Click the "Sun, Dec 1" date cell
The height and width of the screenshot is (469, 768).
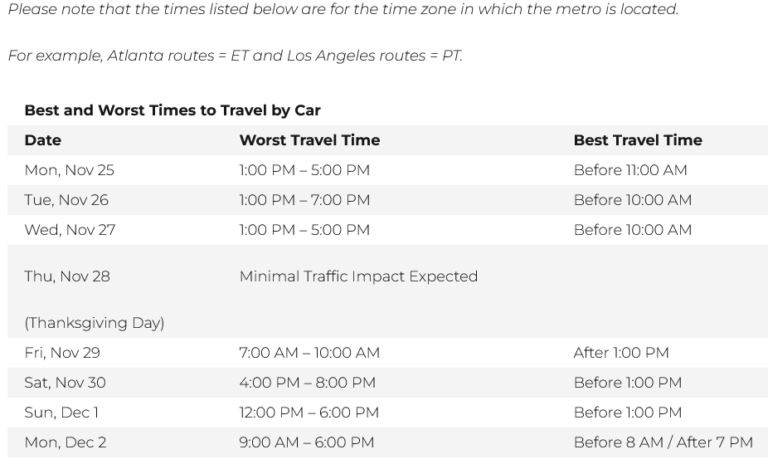[63, 412]
